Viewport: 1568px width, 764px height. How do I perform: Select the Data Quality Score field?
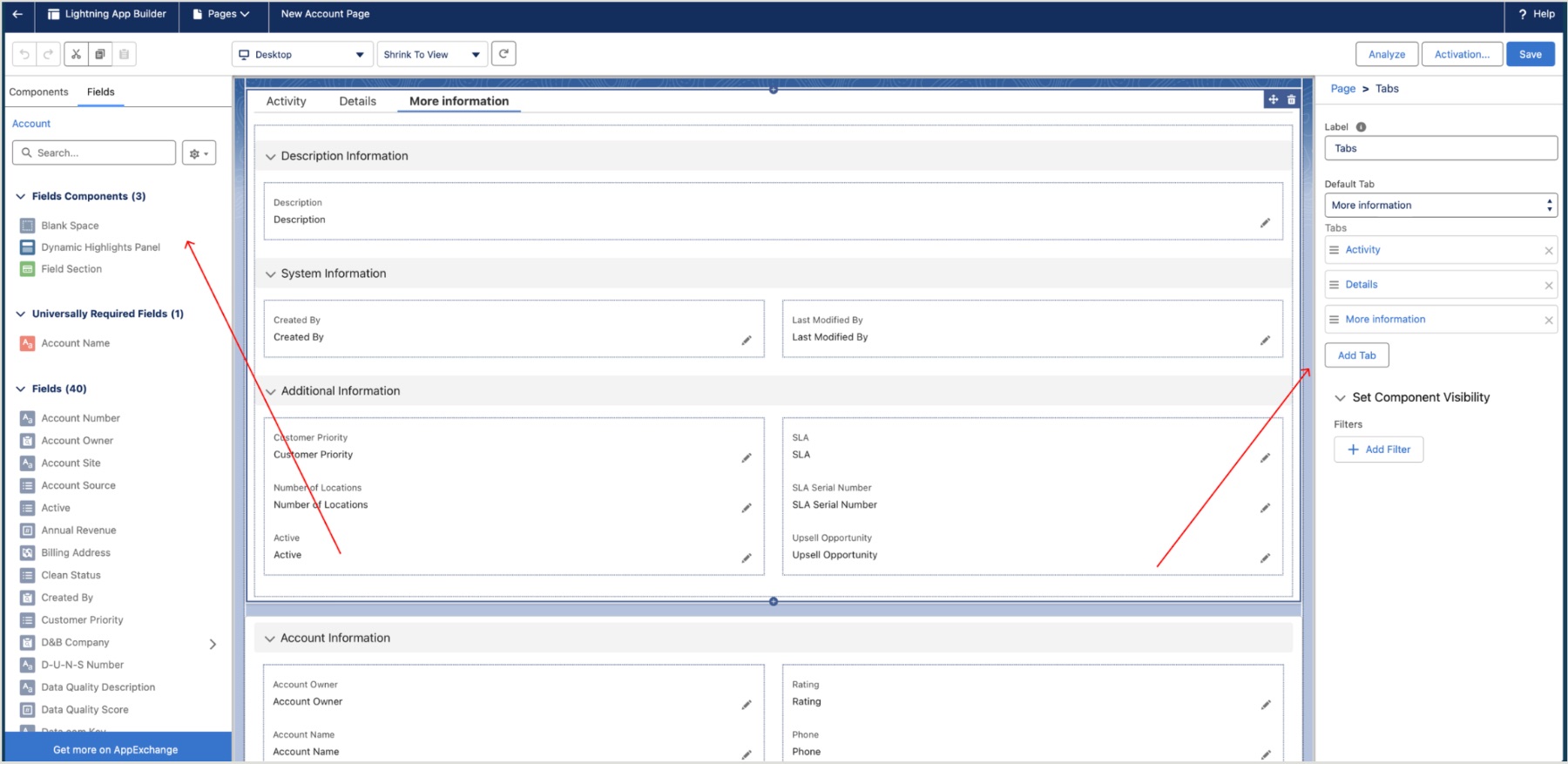(74, 710)
